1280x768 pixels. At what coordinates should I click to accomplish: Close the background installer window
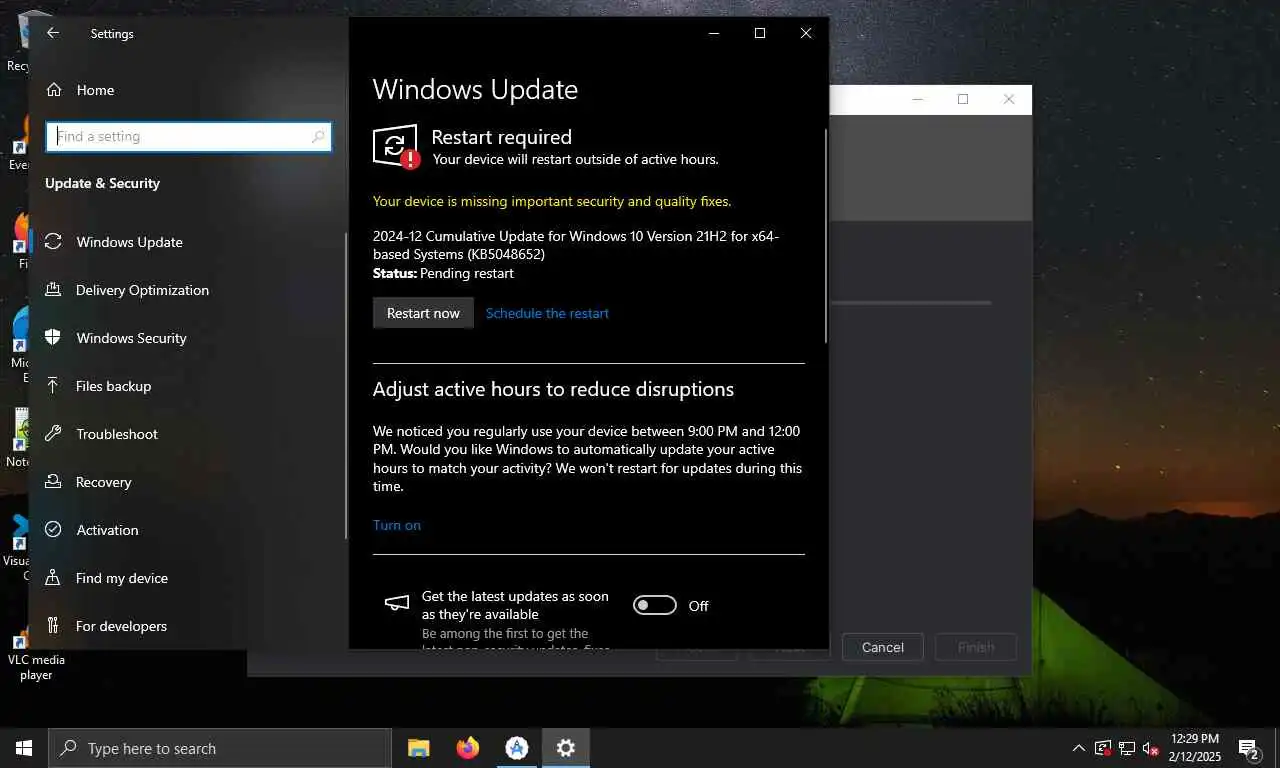click(1009, 99)
